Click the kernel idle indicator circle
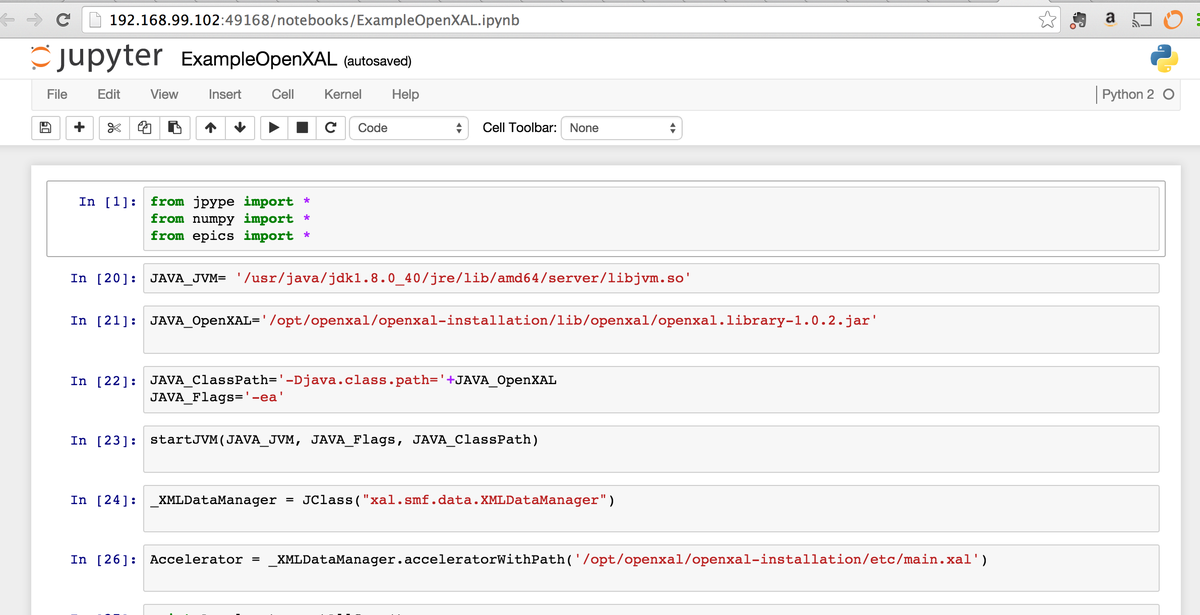 pos(1169,94)
